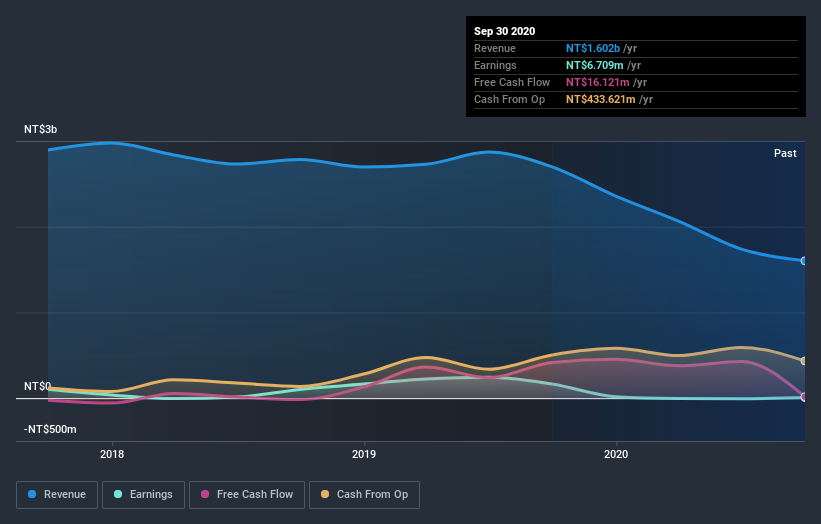Click the Free Cash Flow label in tooltip
Viewport: 821px width, 524px height.
[512, 82]
